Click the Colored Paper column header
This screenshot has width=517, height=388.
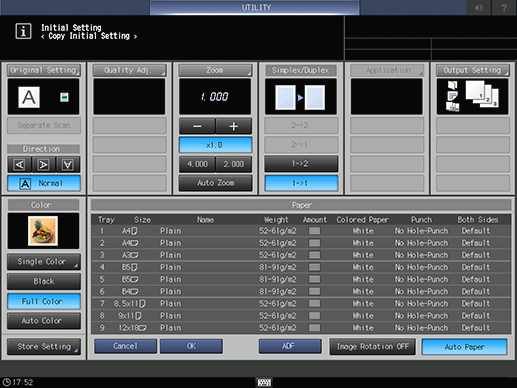[x=362, y=220]
